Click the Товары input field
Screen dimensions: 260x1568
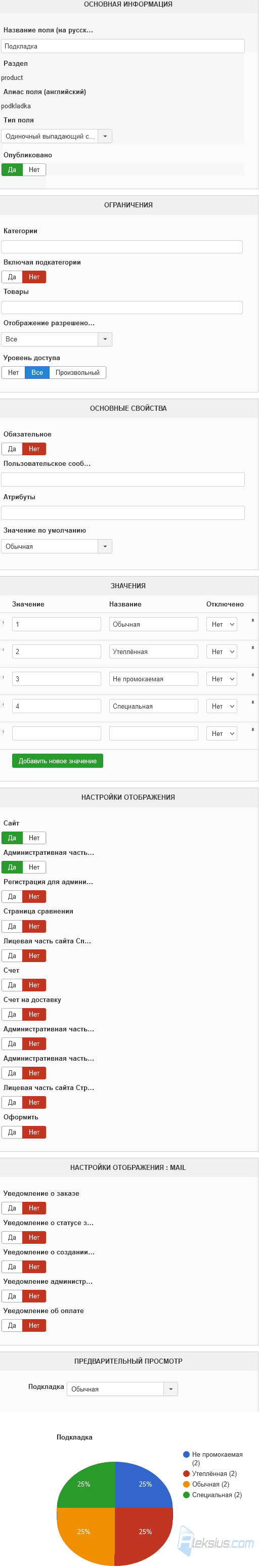122,308
